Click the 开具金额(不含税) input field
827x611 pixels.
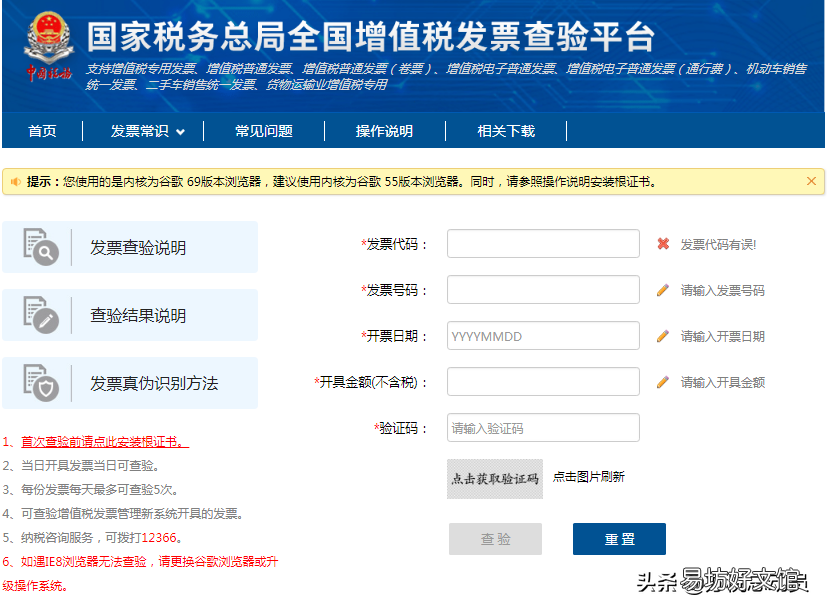pyautogui.click(x=543, y=381)
